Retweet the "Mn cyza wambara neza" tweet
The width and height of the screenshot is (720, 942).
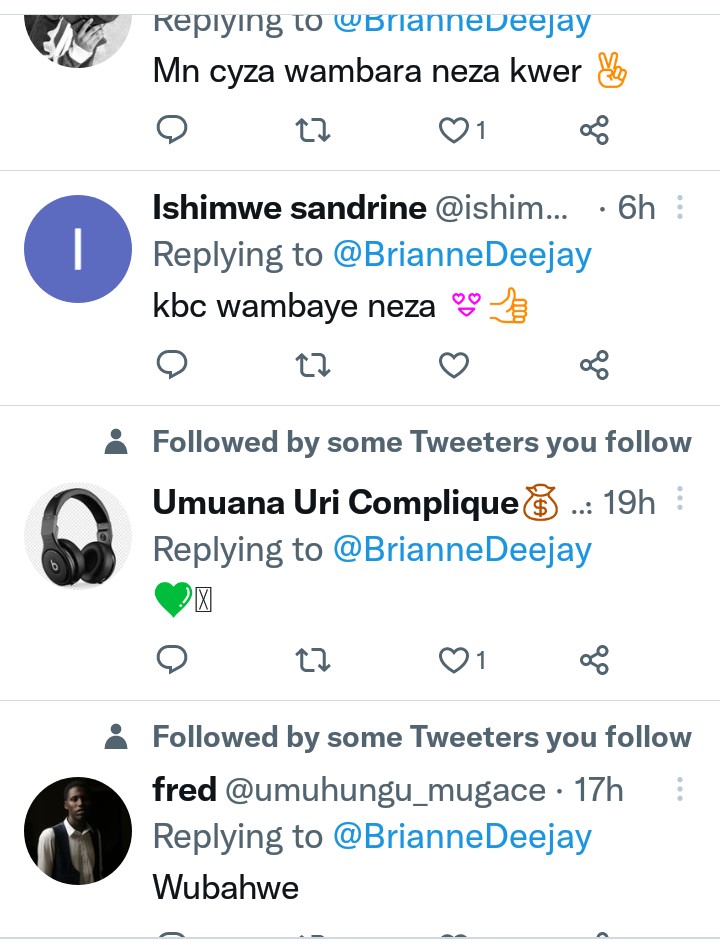pos(314,130)
